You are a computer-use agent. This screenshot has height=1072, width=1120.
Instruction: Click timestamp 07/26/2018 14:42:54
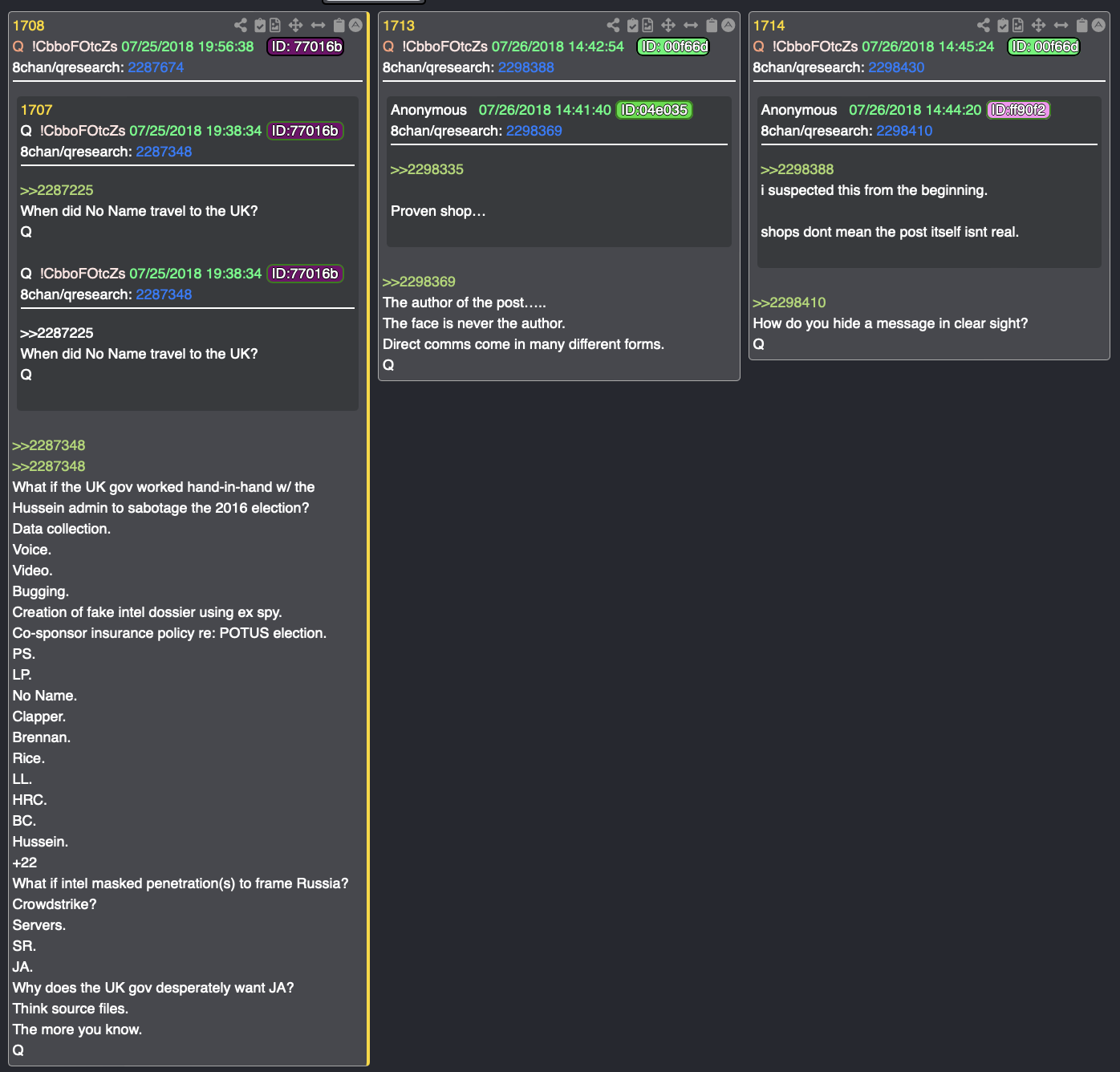558,47
